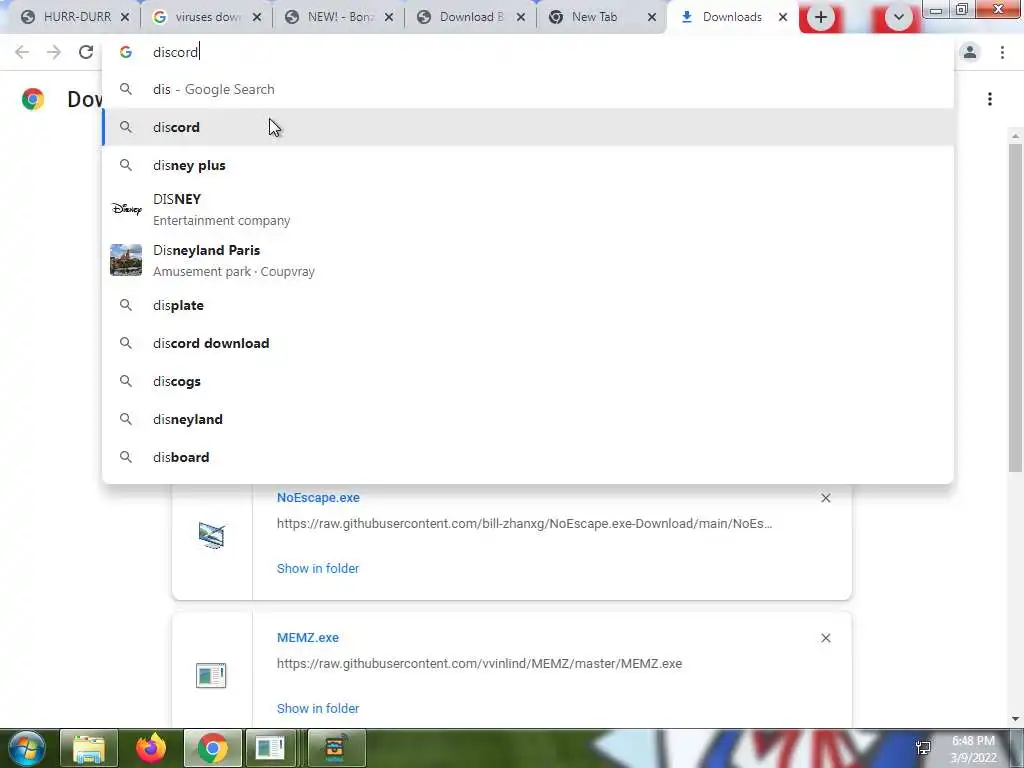Reload the current page
Viewport: 1024px width, 768px height.
[86, 52]
